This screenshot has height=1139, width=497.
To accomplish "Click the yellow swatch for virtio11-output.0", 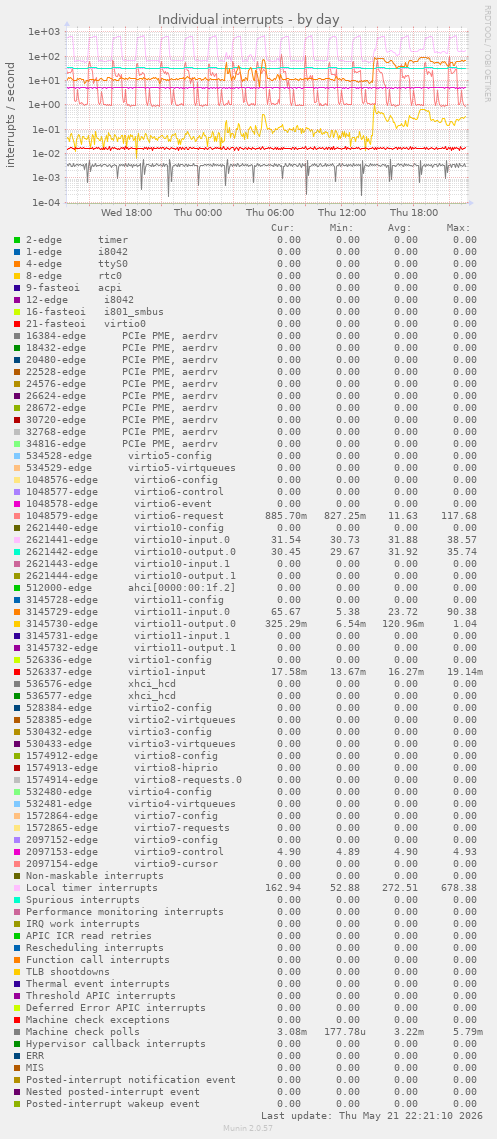I will [x=17, y=624].
